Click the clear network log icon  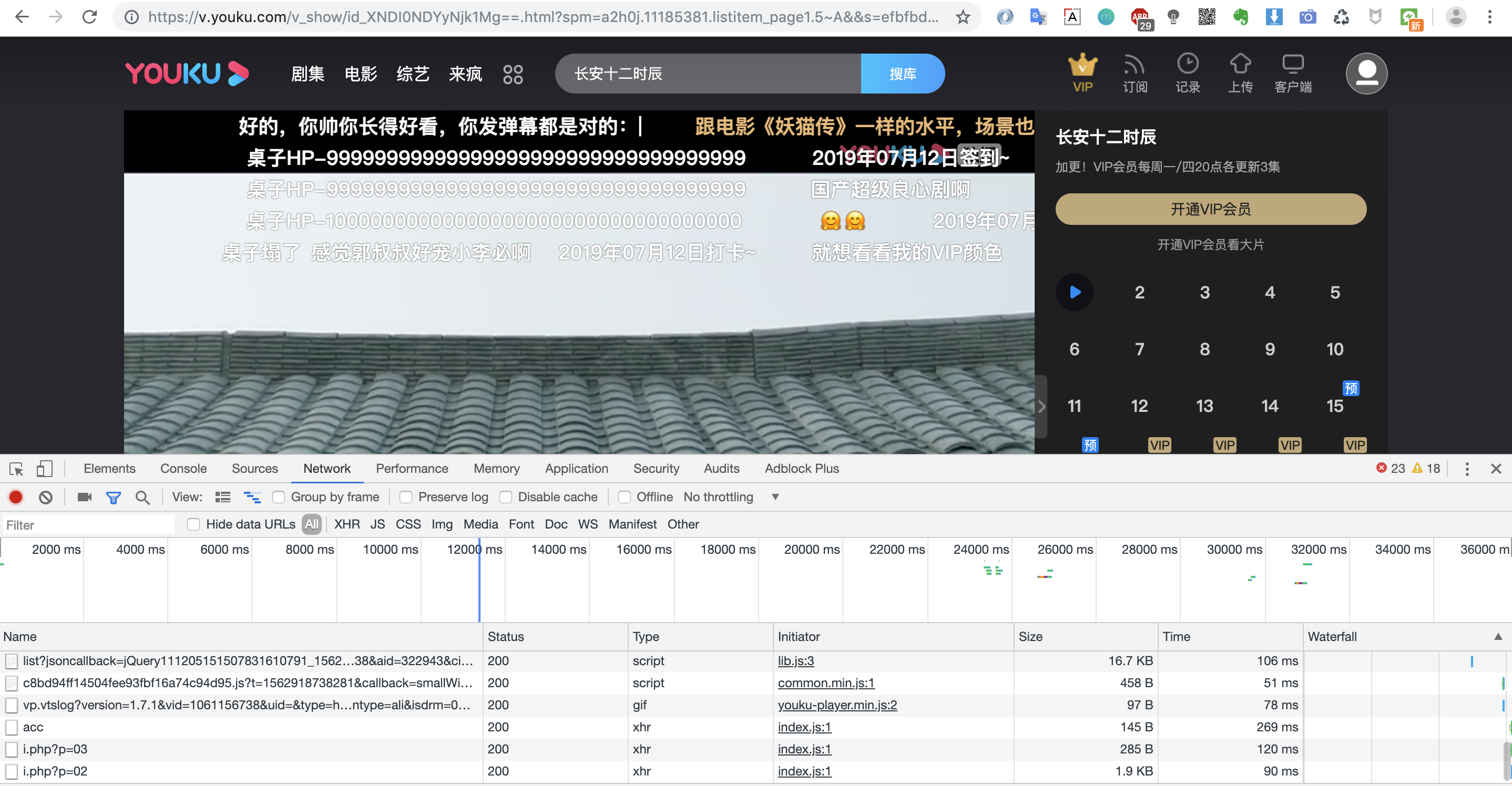45,497
